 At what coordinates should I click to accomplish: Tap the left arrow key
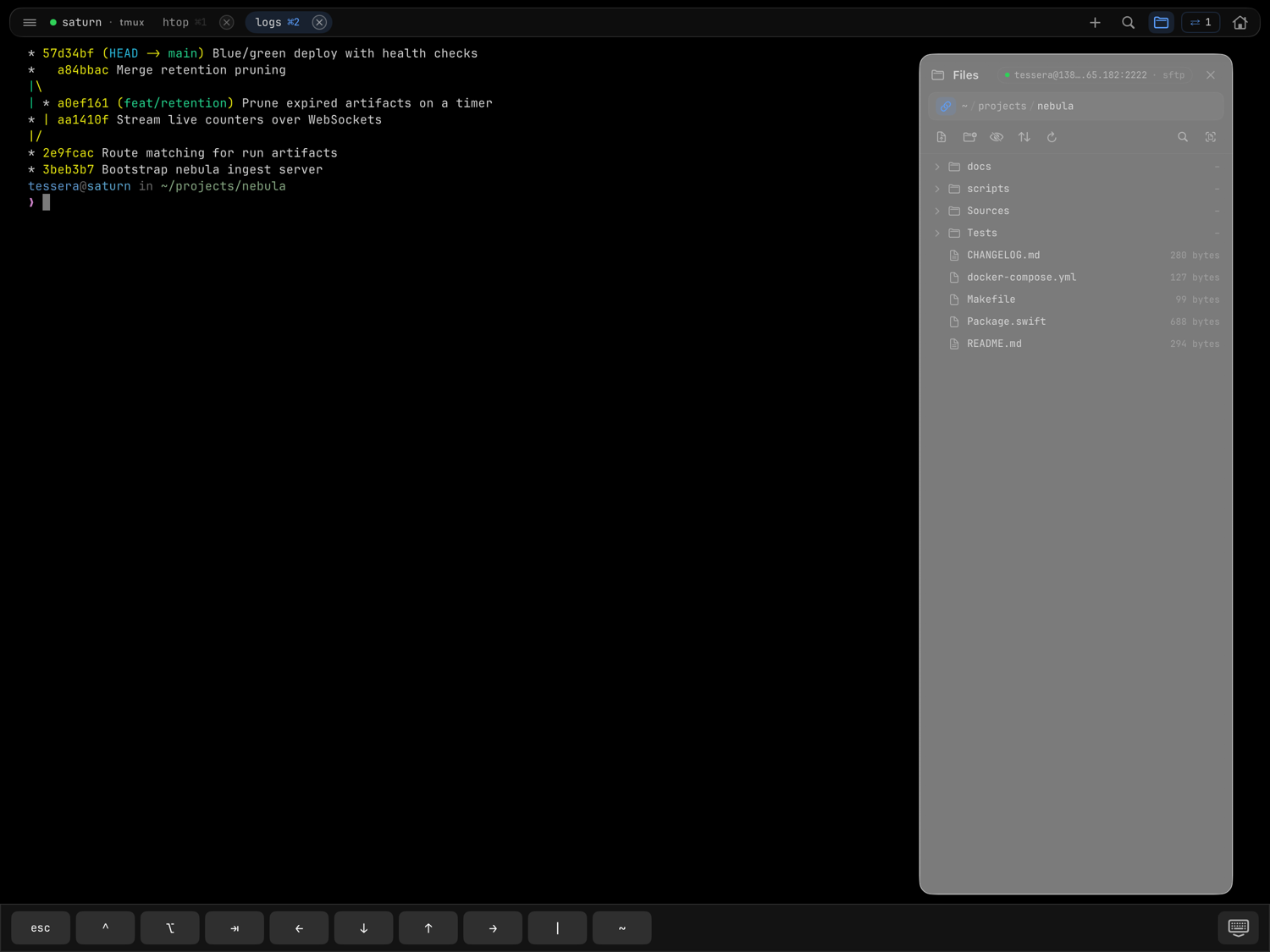[x=299, y=928]
